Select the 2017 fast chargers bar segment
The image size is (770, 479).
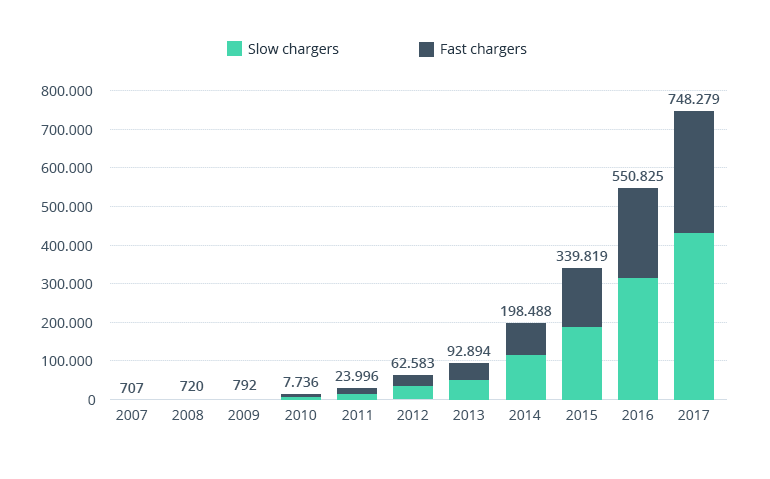coord(693,172)
